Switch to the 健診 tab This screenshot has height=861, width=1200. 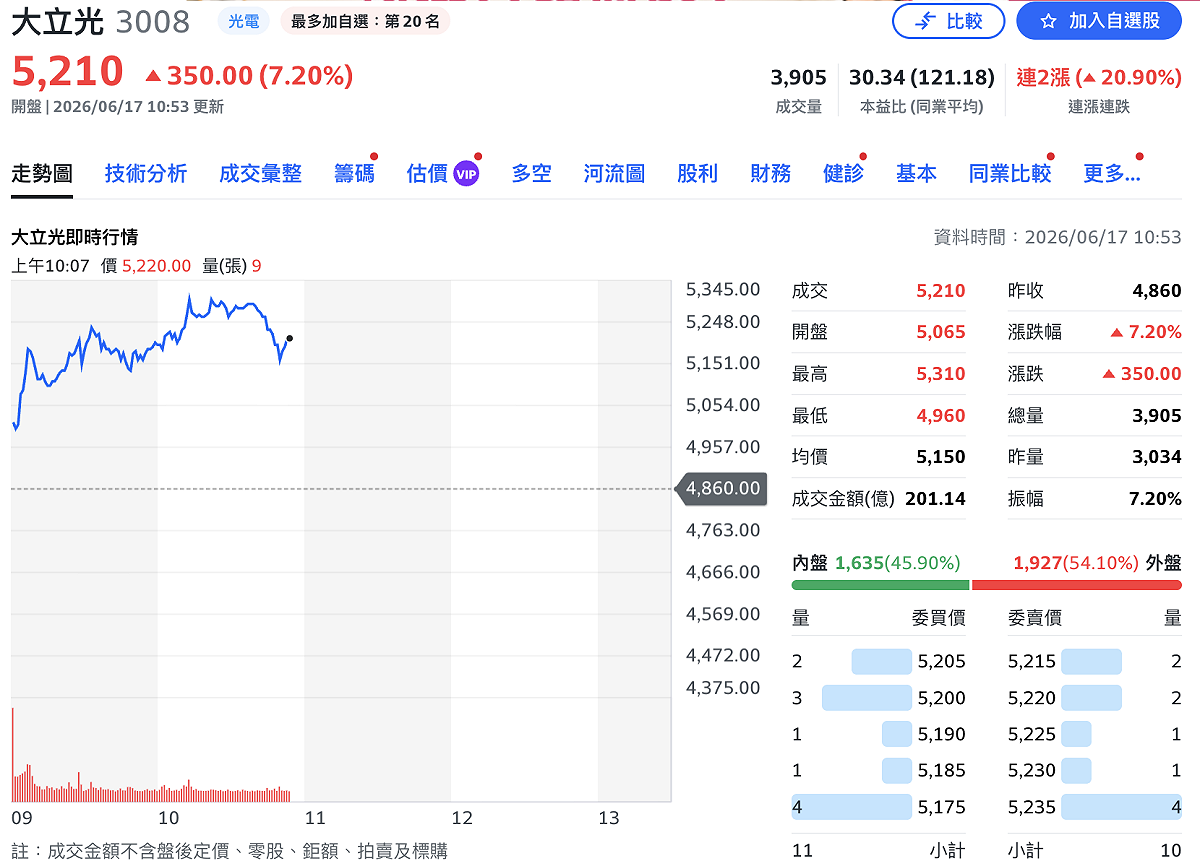843,174
